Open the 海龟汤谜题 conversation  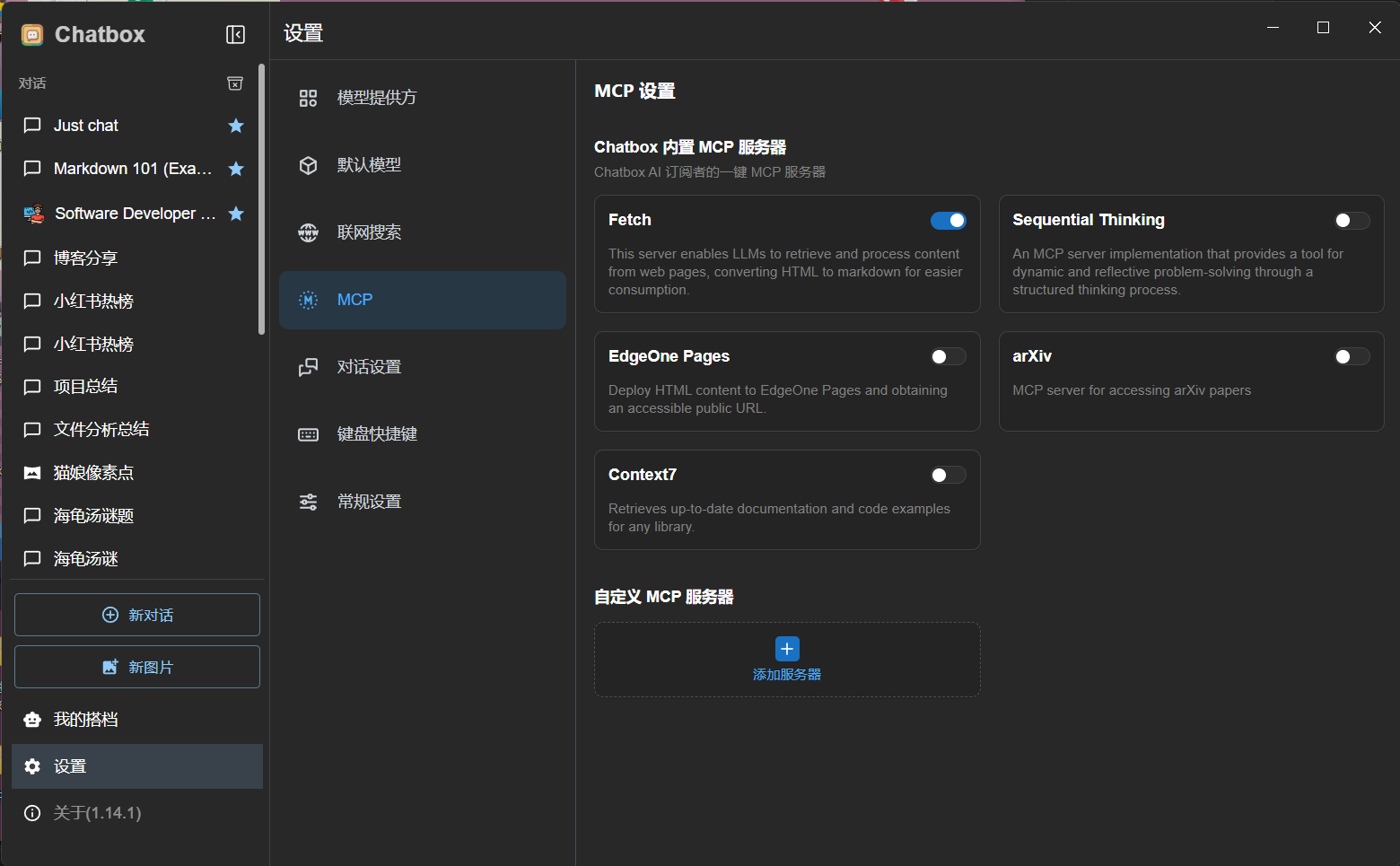point(134,516)
